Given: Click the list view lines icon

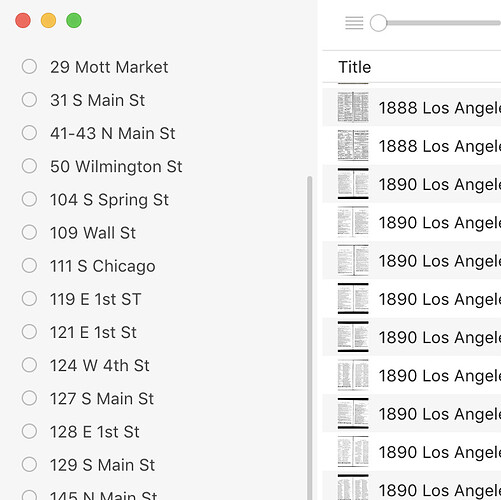Looking at the screenshot, I should 354,23.
